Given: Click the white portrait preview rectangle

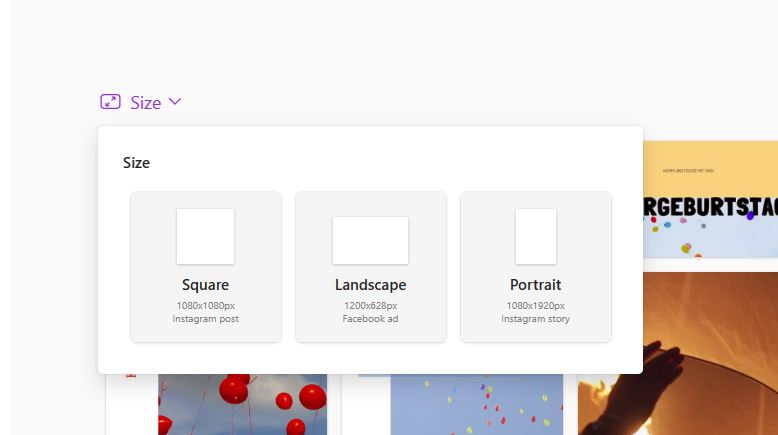Looking at the screenshot, I should click(x=535, y=236).
